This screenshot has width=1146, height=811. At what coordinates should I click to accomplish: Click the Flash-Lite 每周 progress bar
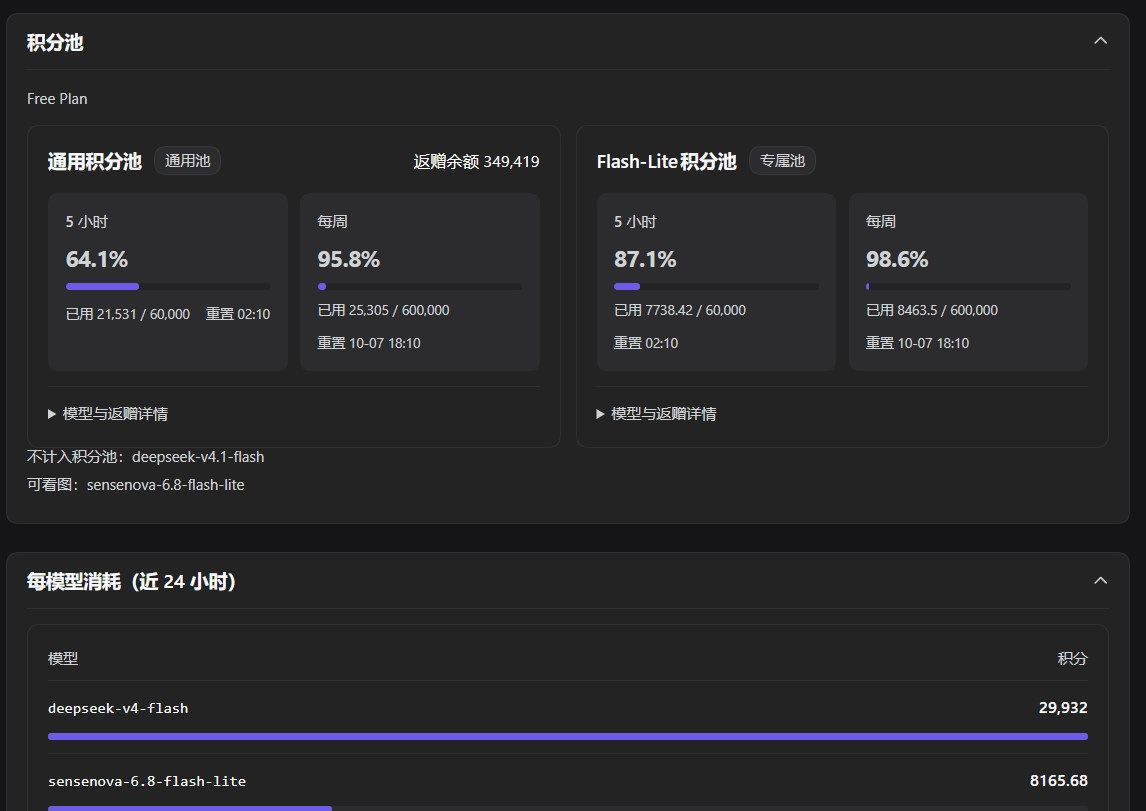click(968, 286)
